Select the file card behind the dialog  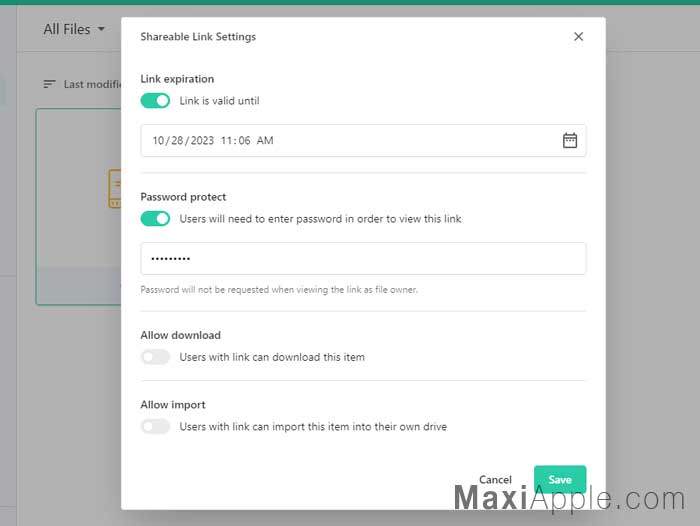tap(79, 207)
